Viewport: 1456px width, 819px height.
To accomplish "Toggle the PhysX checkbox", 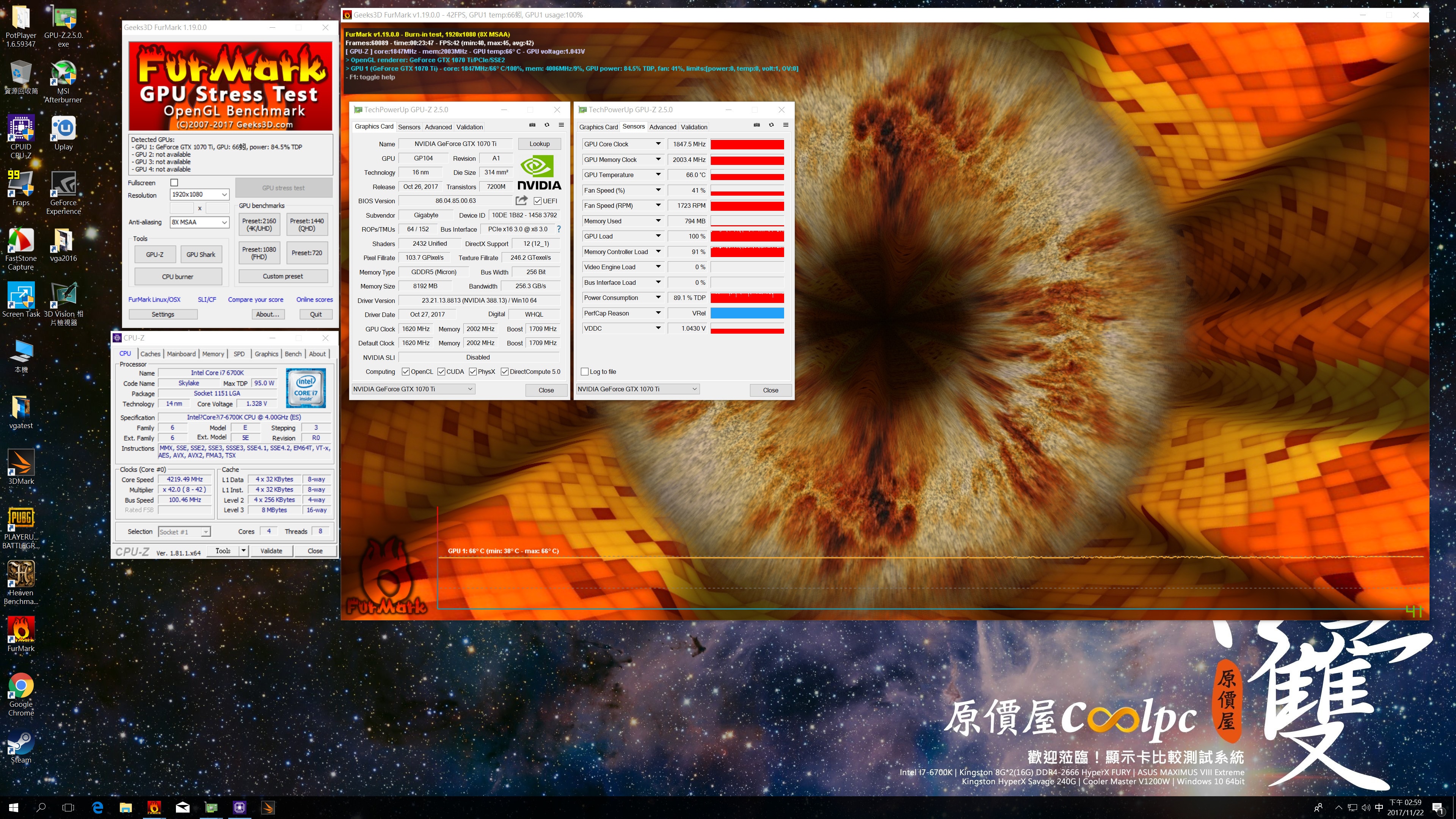I will [472, 371].
